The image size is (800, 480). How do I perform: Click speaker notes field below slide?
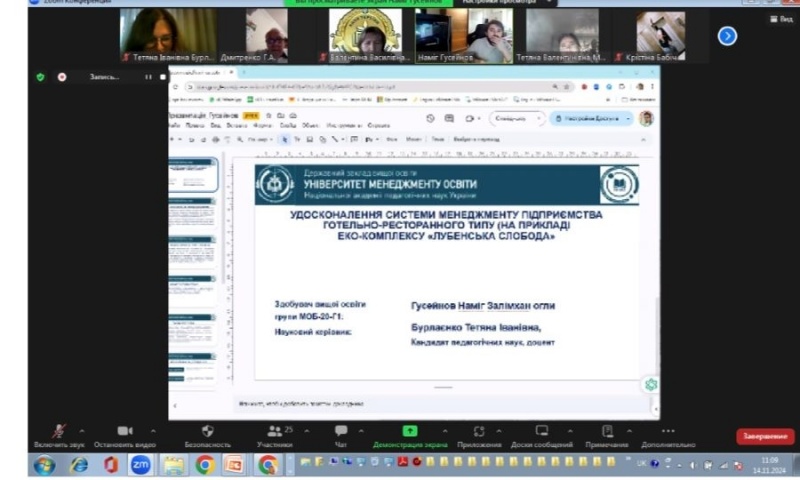coord(441,403)
